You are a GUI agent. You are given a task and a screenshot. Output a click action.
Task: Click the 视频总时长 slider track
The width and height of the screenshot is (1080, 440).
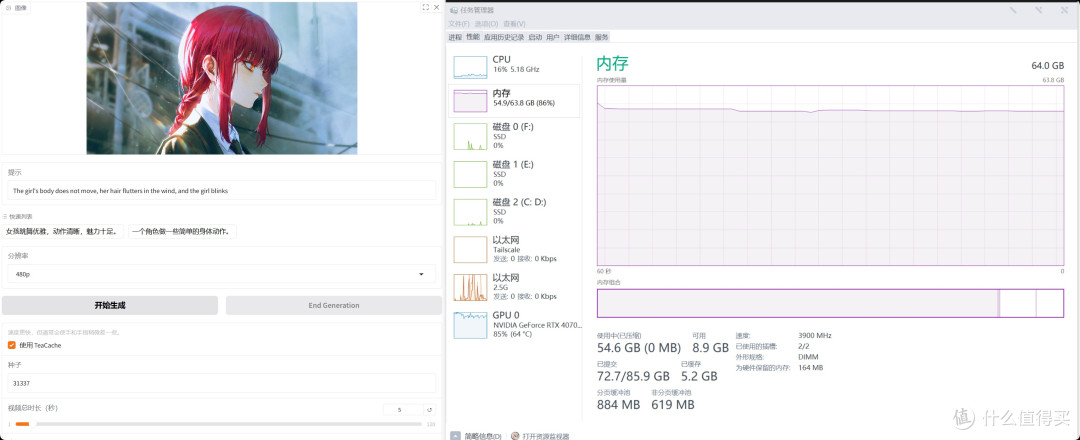point(220,424)
